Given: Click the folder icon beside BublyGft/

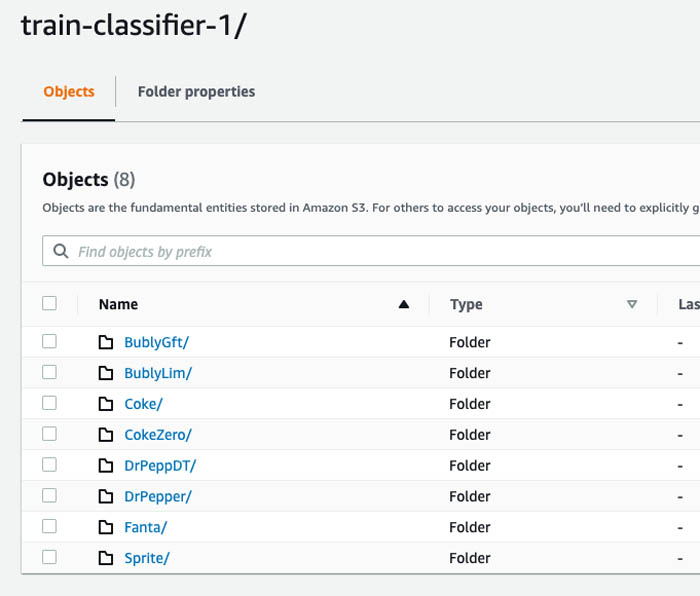Looking at the screenshot, I should [106, 342].
